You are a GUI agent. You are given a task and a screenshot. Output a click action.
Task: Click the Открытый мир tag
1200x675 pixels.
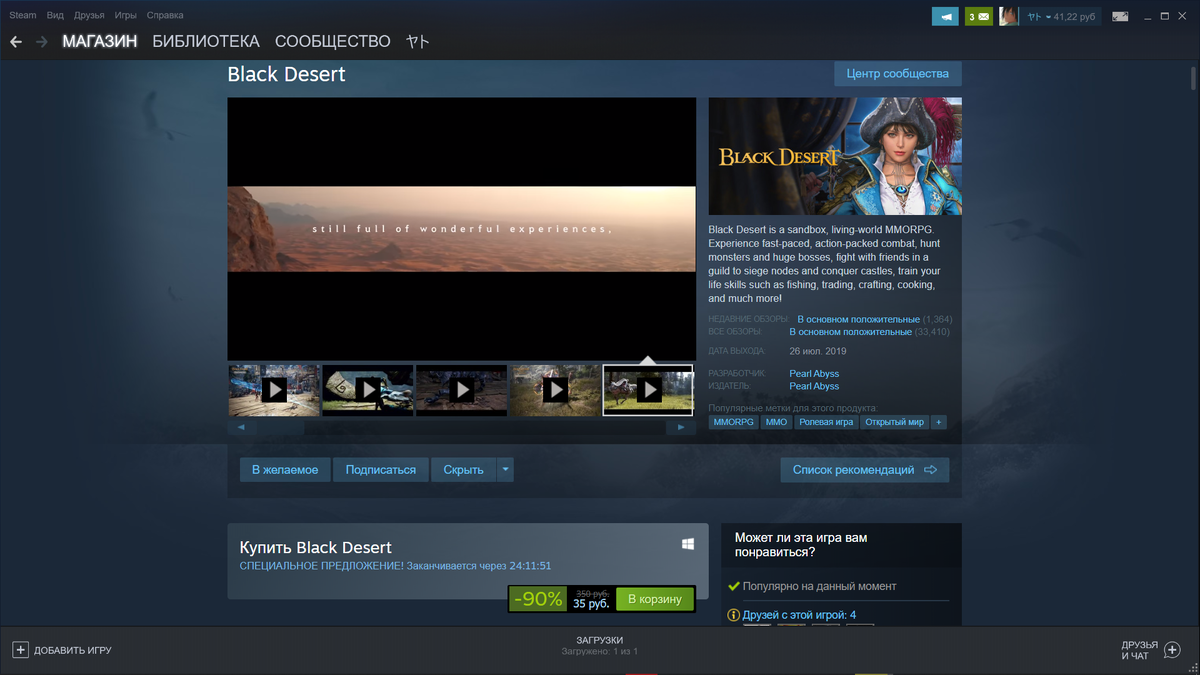pyautogui.click(x=894, y=422)
